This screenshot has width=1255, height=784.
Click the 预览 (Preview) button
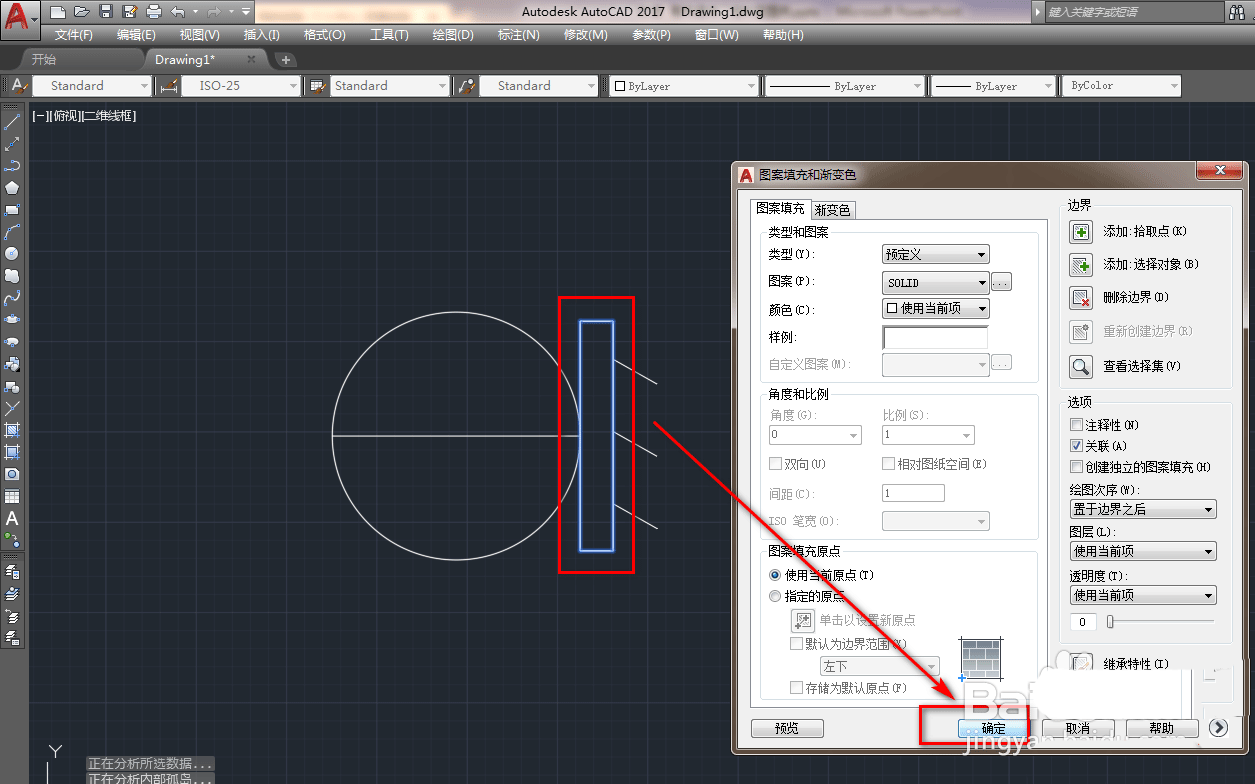point(787,728)
